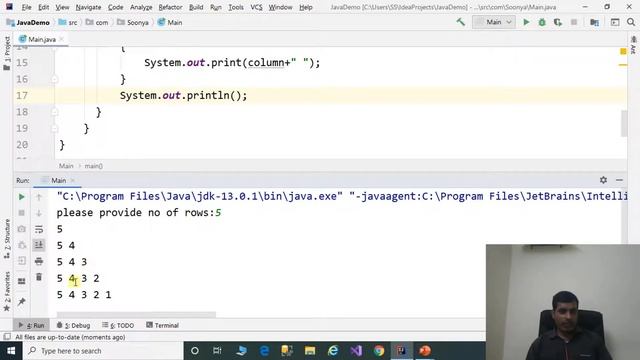Open the VCS menu
Screen dimensions: 640x360
click(x=256, y=7)
